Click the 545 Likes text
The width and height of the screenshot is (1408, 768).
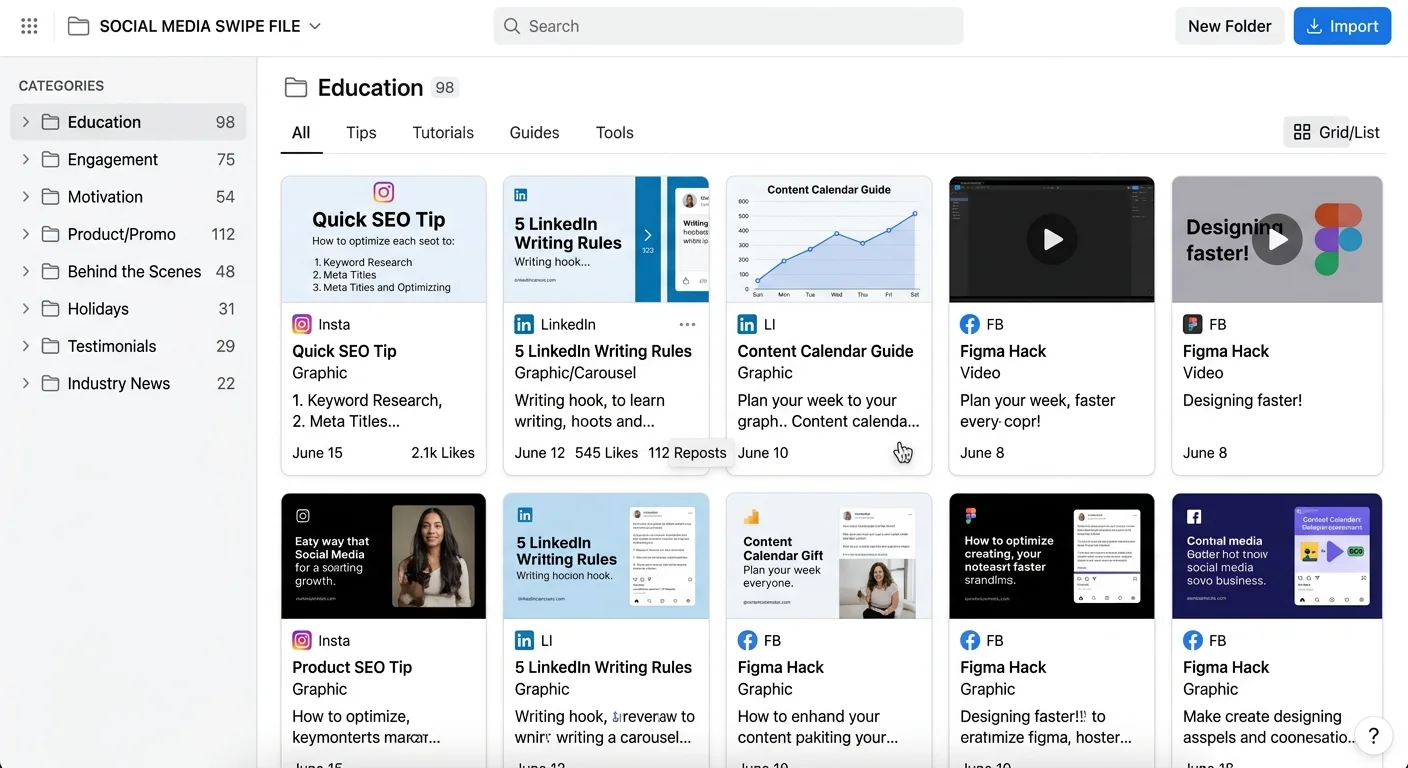[x=606, y=453]
